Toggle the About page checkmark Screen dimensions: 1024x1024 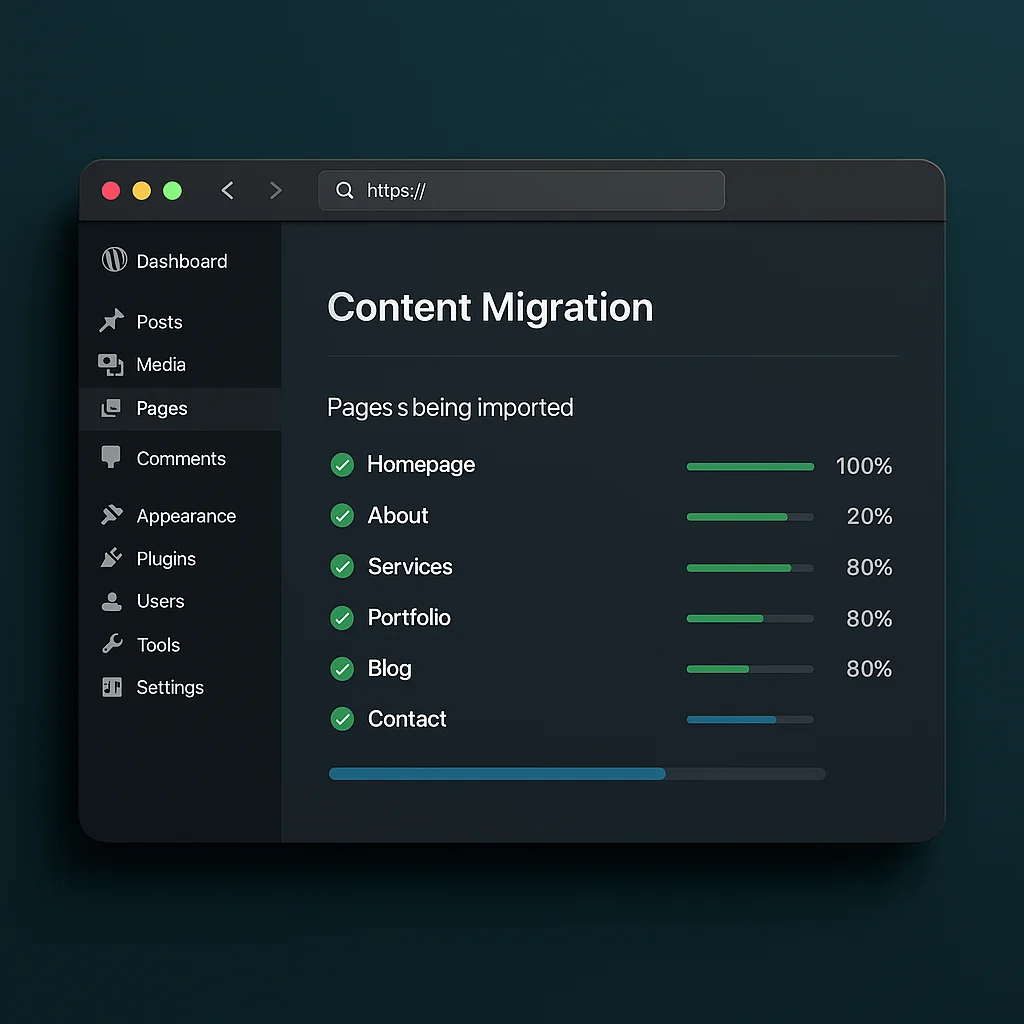point(342,516)
